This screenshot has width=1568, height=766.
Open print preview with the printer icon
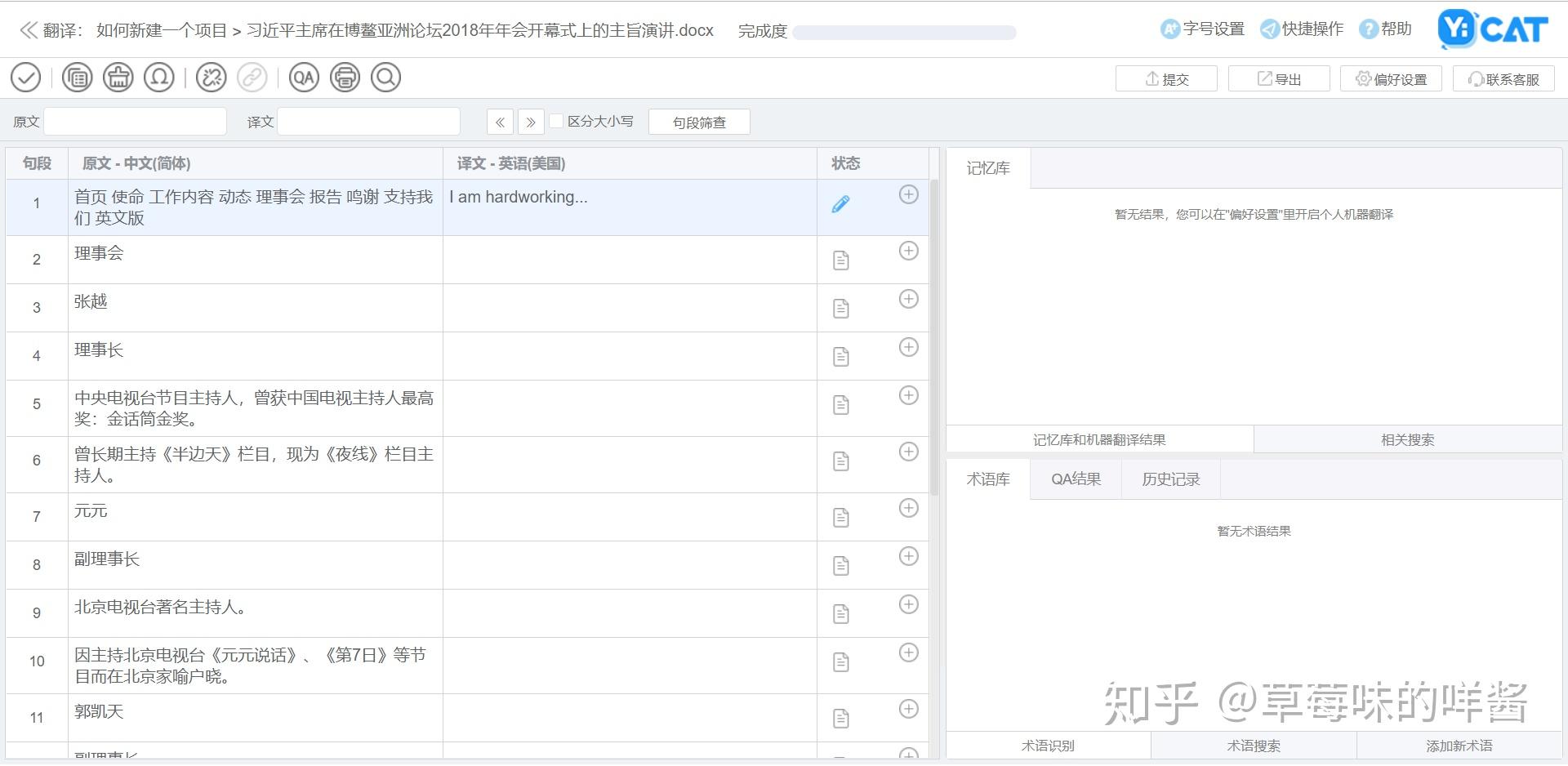coord(345,78)
